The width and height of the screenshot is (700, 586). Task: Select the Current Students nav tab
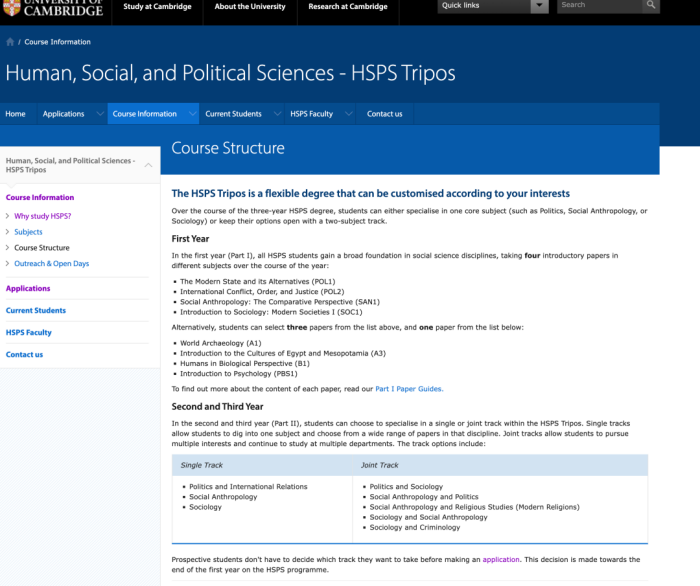233,114
